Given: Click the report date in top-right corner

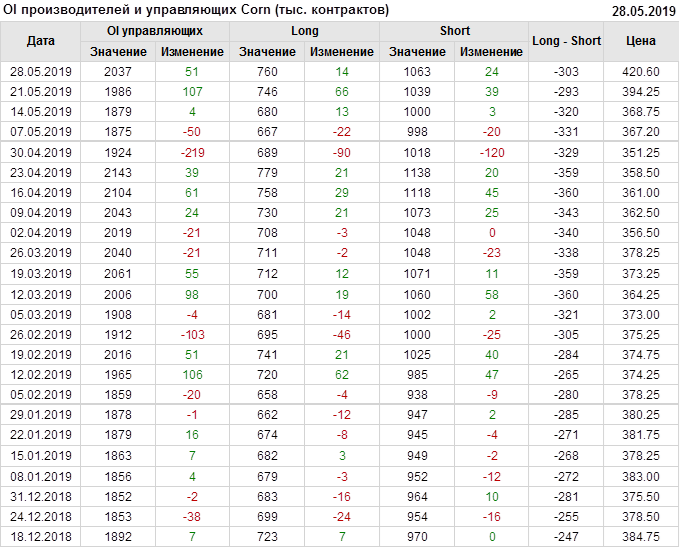Looking at the screenshot, I should click(643, 11).
